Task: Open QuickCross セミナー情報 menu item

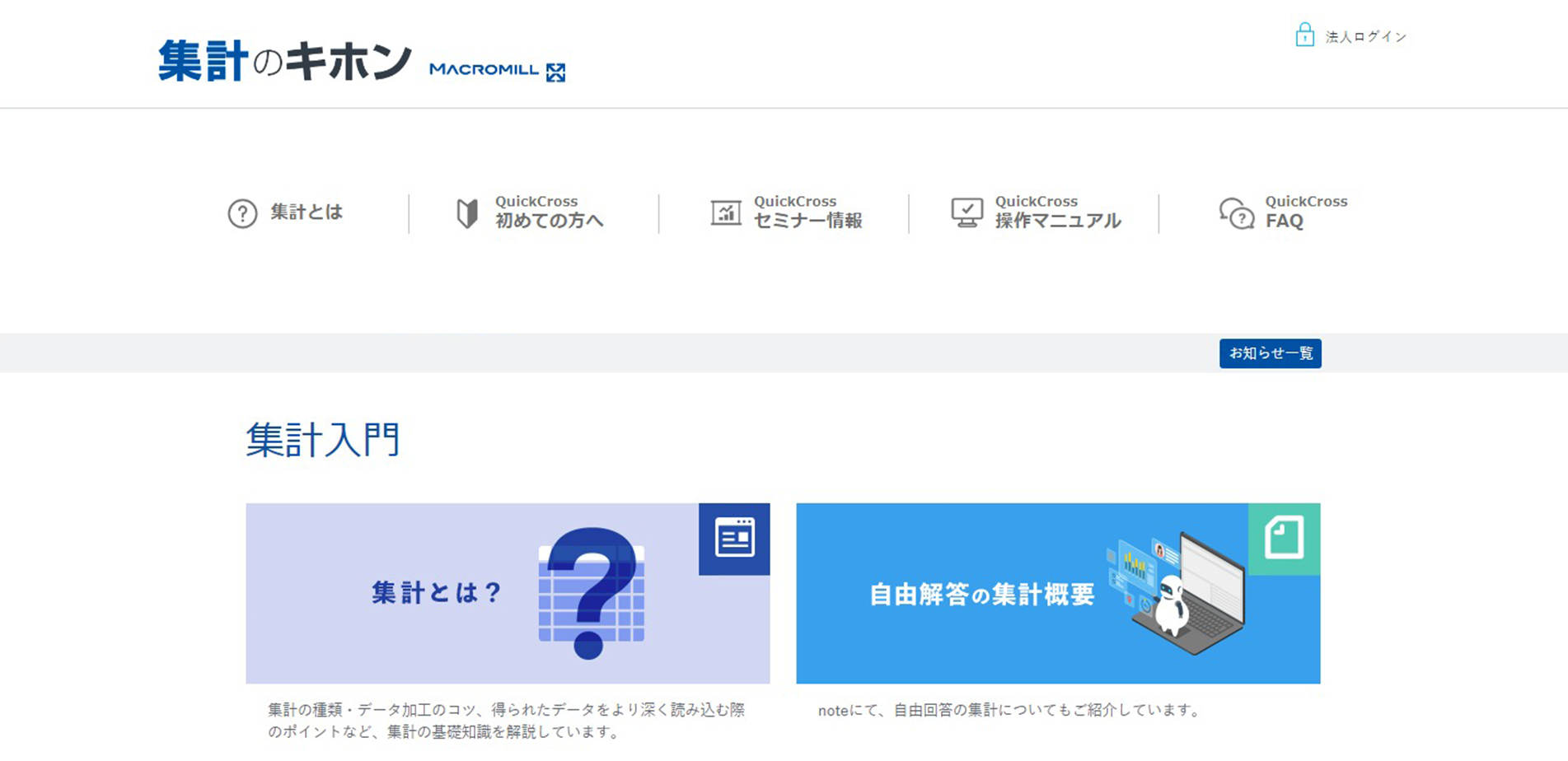Action: (807, 212)
